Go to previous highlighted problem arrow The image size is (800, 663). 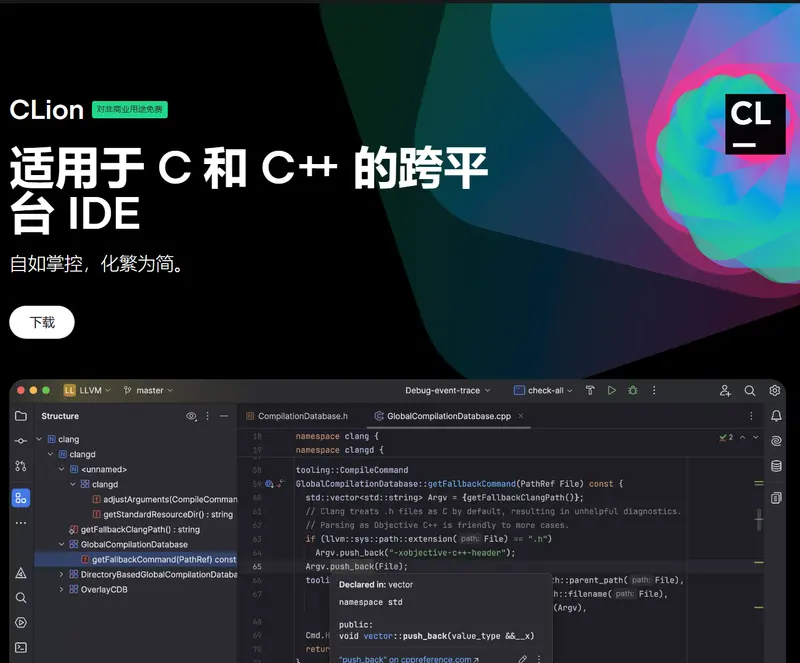(x=743, y=437)
